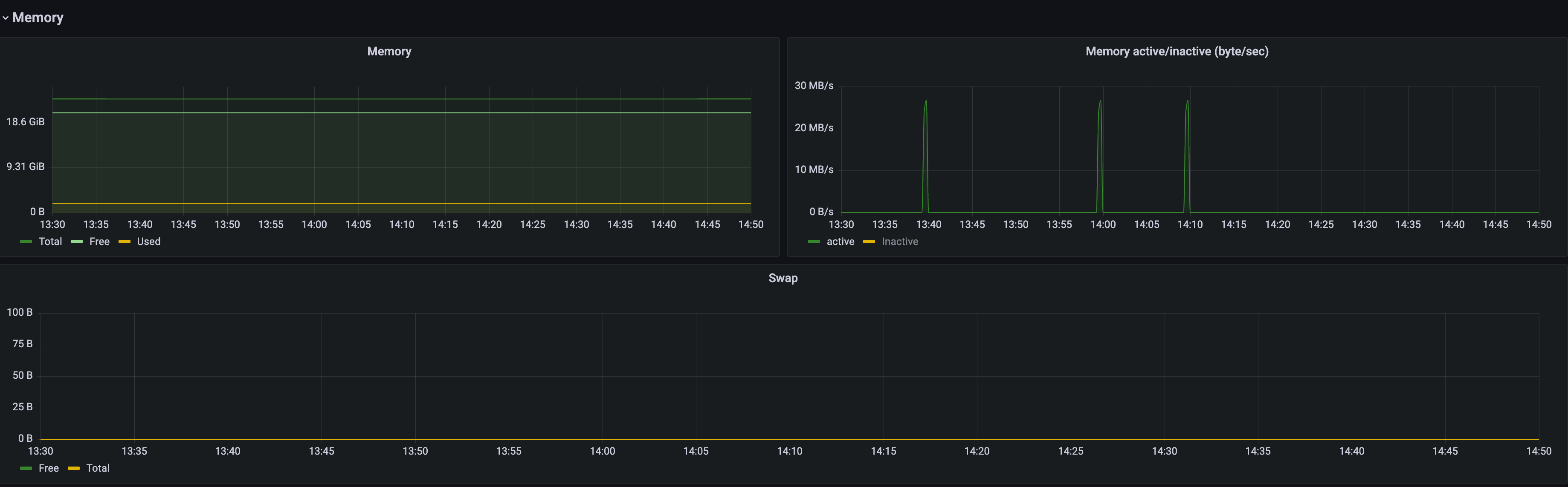Click the 25 B label in Swap
Image resolution: width=1568 pixels, height=487 pixels.
[x=23, y=407]
